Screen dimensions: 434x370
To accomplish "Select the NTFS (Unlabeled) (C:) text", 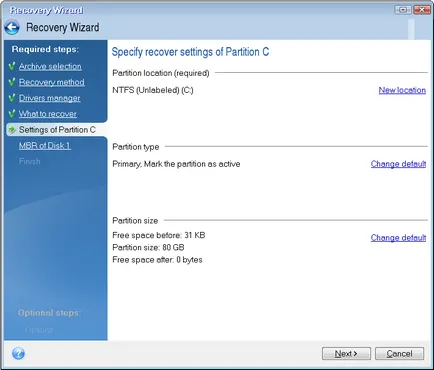I will click(x=153, y=90).
